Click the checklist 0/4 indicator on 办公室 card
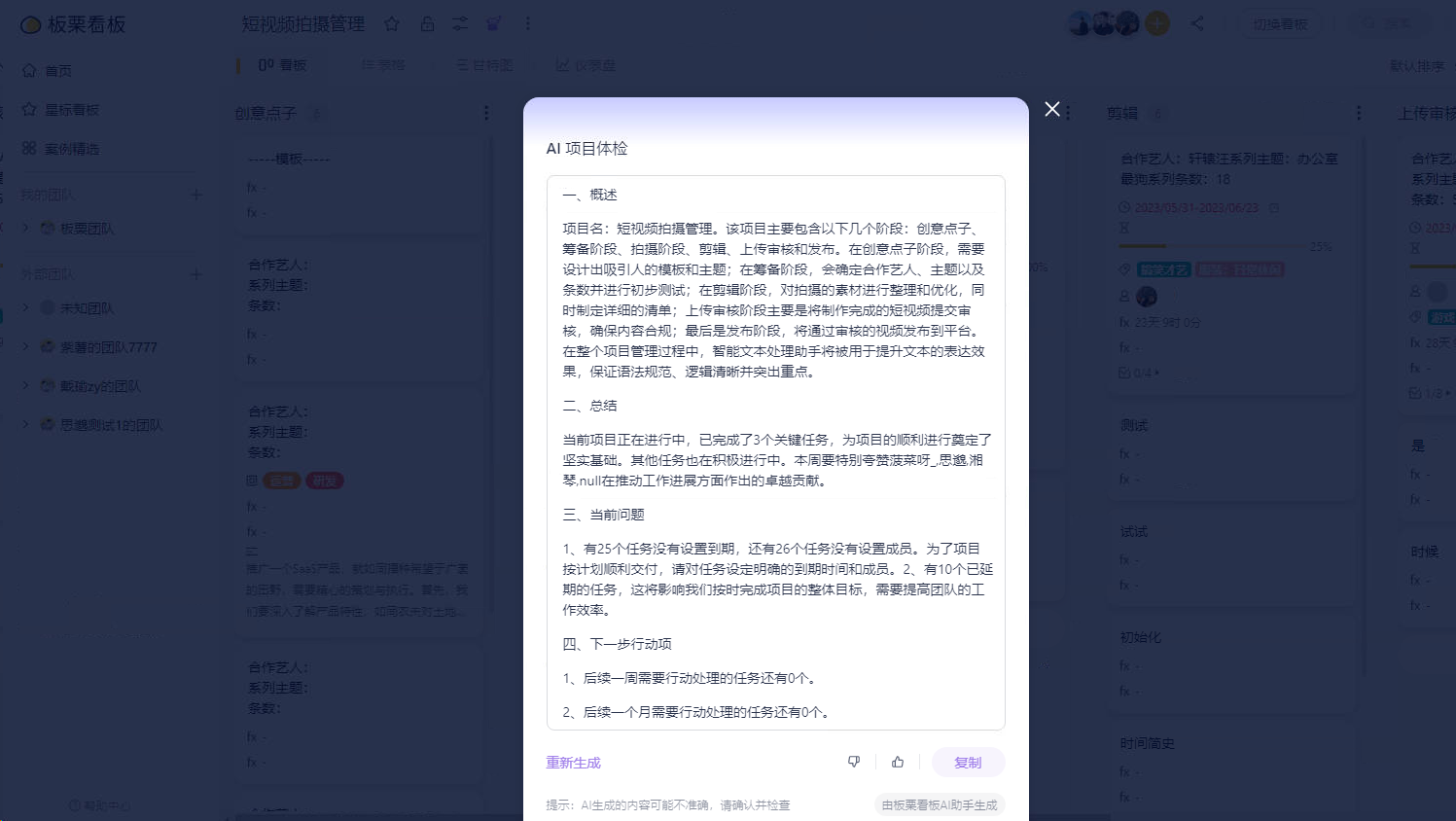 click(x=1138, y=373)
